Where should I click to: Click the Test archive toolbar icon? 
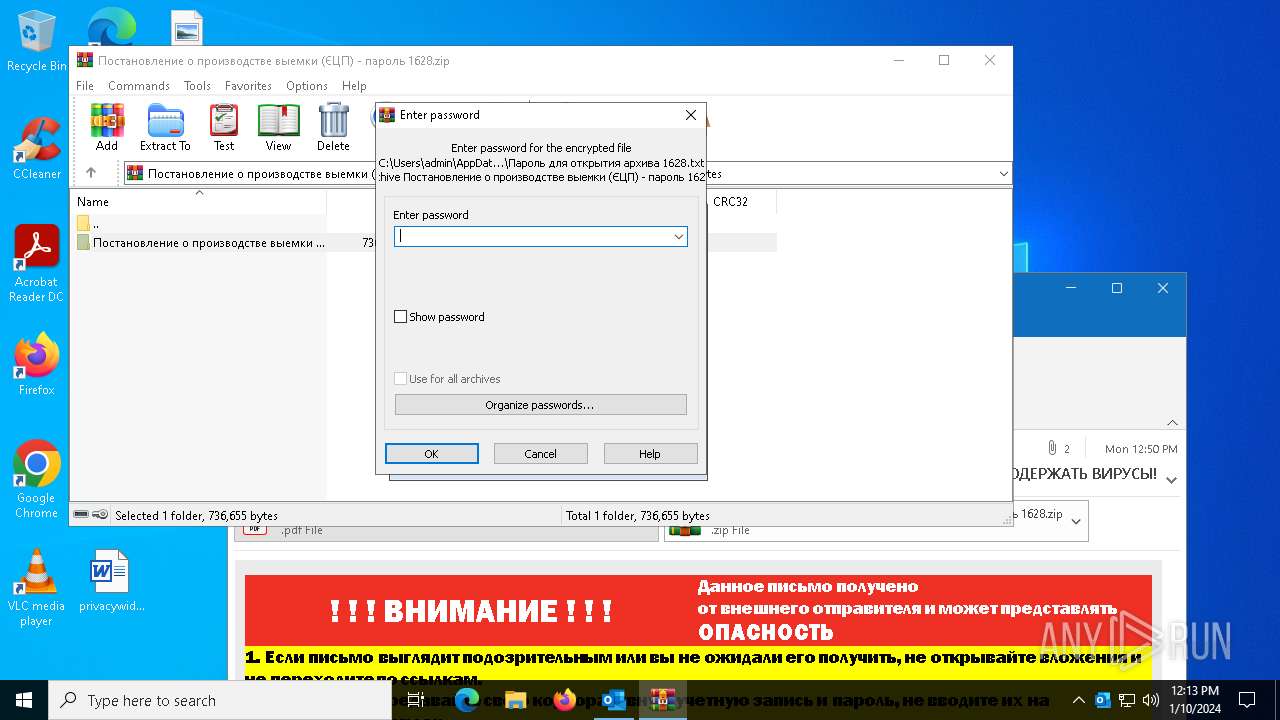click(x=224, y=127)
